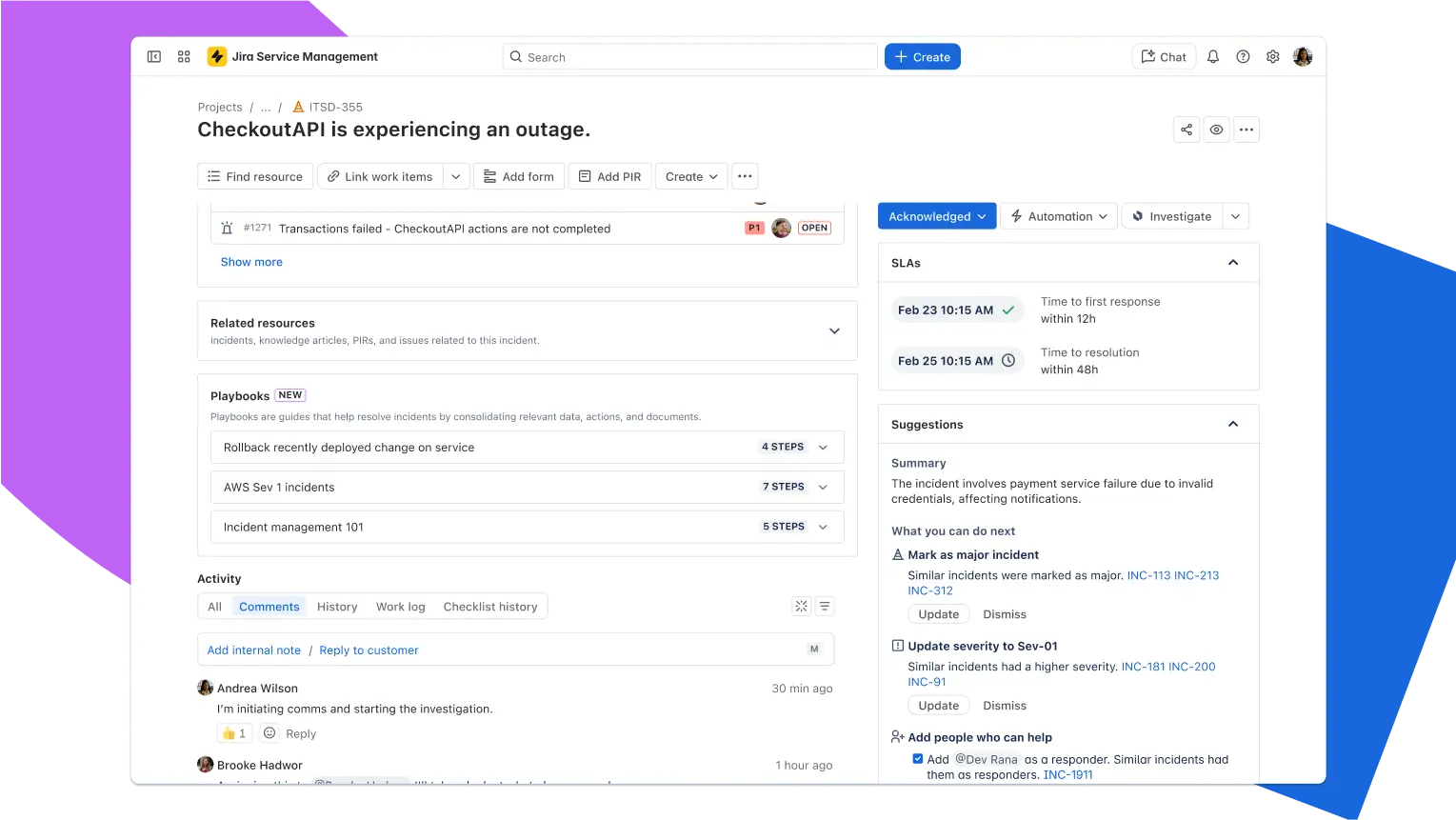Click the blue Create button
The height and width of the screenshot is (820, 1456).
922,57
